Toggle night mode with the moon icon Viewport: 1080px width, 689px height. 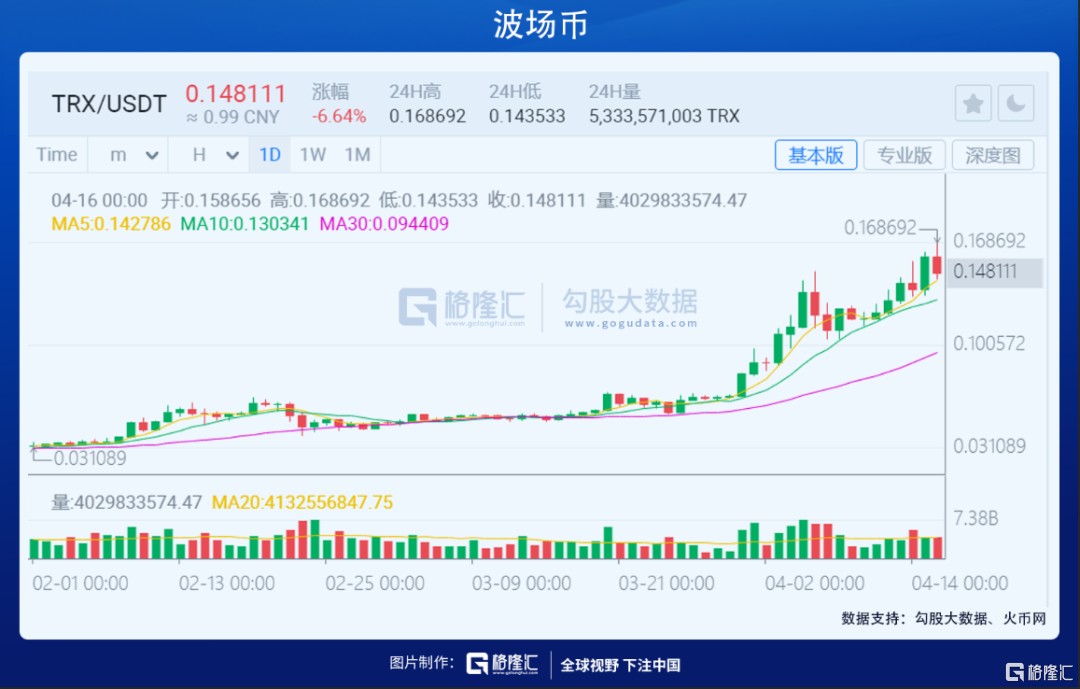coord(1015,103)
